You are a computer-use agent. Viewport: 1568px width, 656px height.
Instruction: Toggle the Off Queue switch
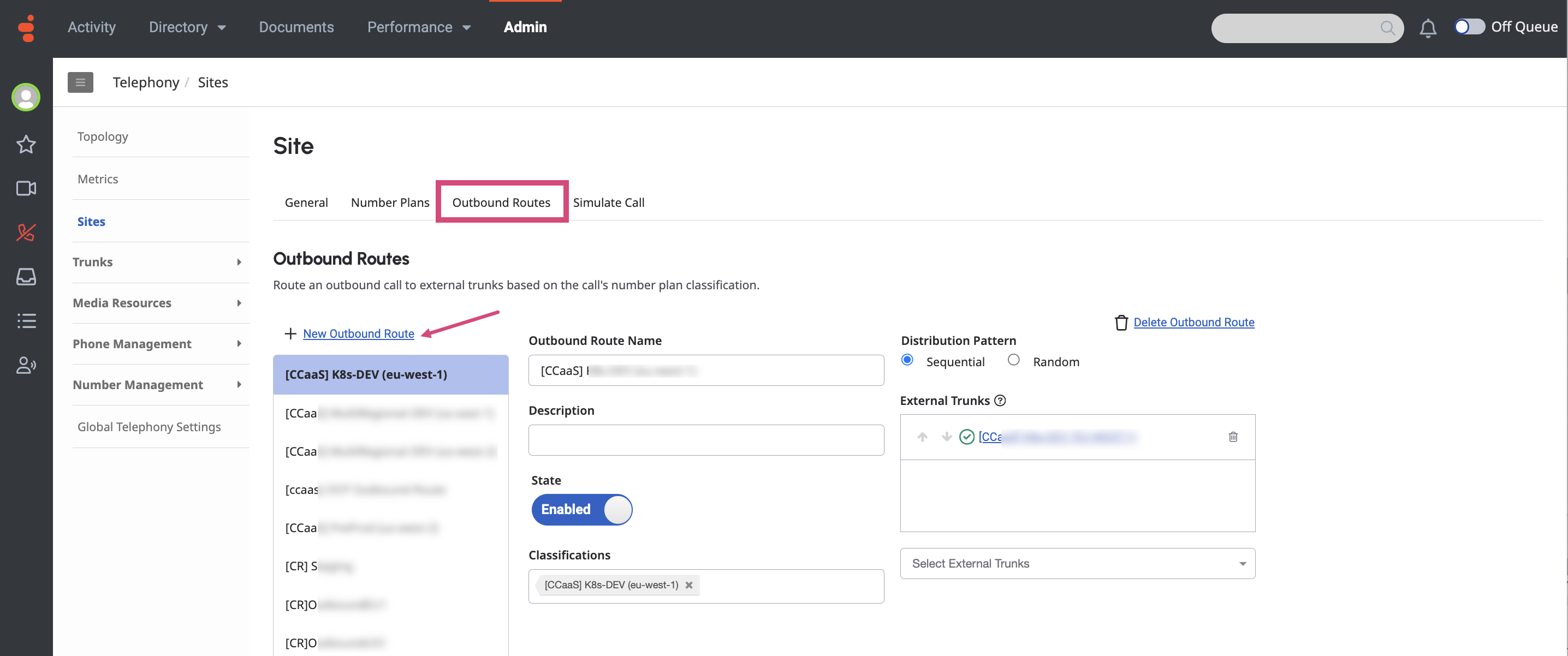click(1469, 27)
